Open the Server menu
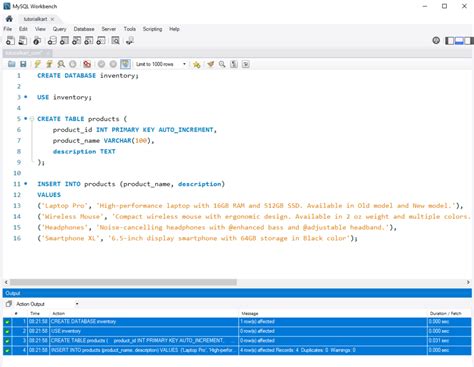This screenshot has width=474, height=367. (x=109, y=29)
